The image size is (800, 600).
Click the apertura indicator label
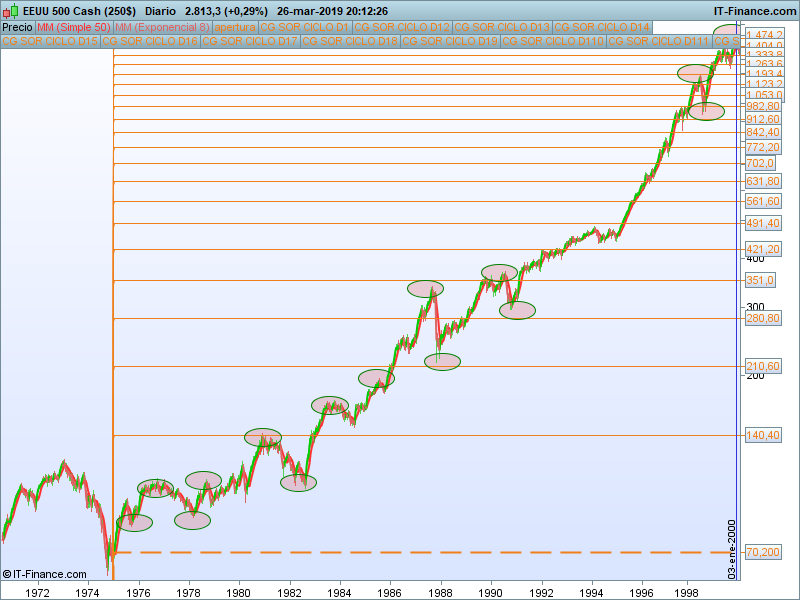coord(235,27)
